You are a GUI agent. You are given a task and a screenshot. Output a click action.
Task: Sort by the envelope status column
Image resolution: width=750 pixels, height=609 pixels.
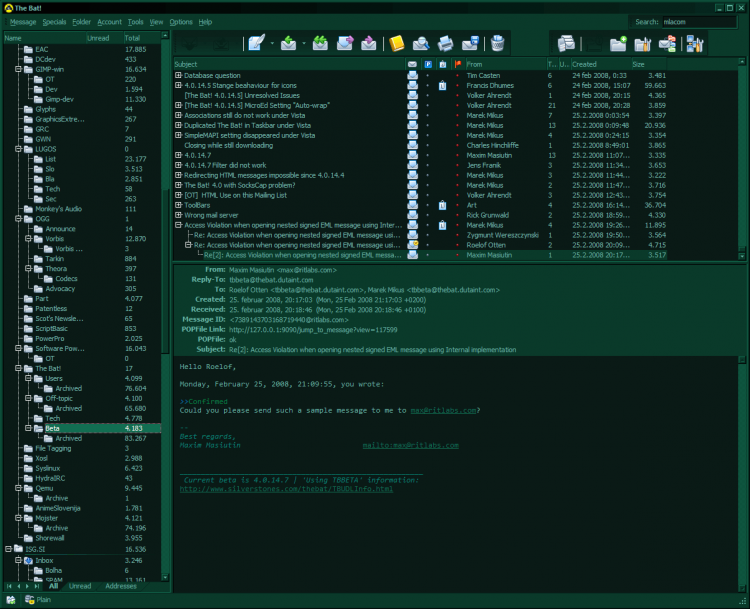[x=412, y=64]
